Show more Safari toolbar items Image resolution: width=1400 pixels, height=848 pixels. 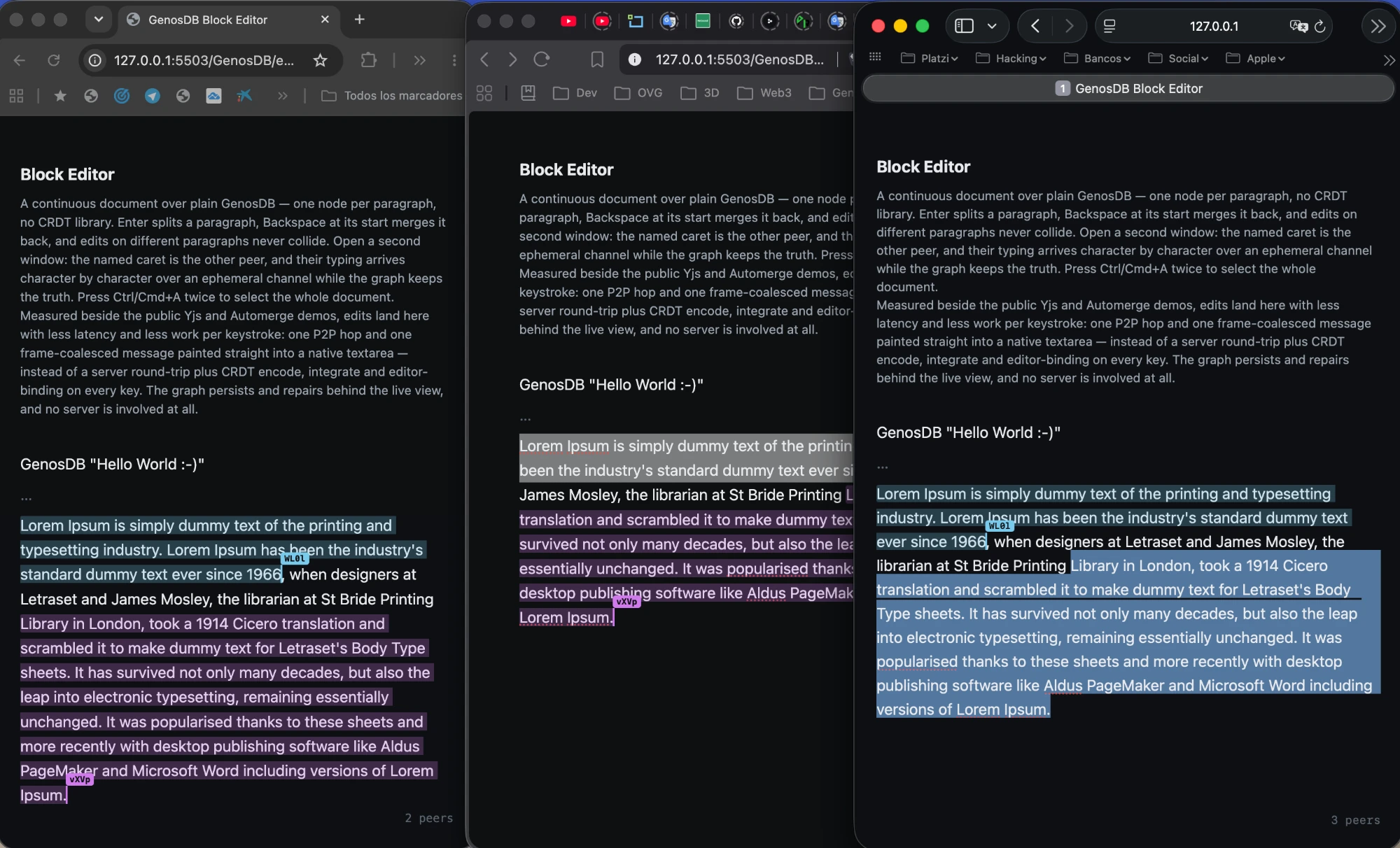(1378, 26)
